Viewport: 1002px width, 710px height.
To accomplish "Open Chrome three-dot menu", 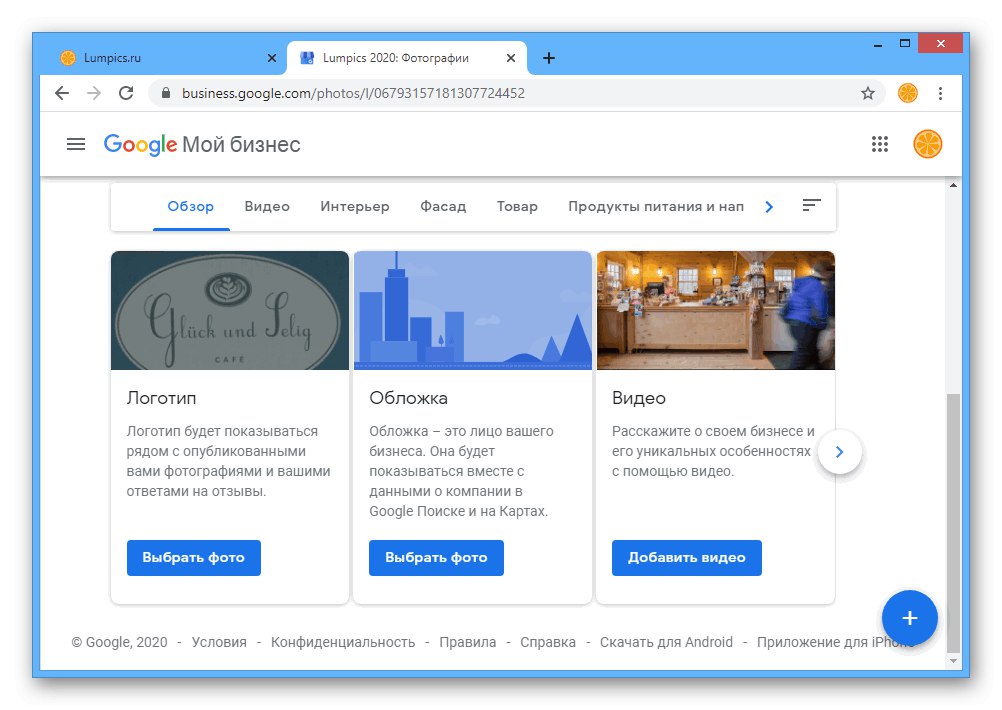I will [940, 93].
